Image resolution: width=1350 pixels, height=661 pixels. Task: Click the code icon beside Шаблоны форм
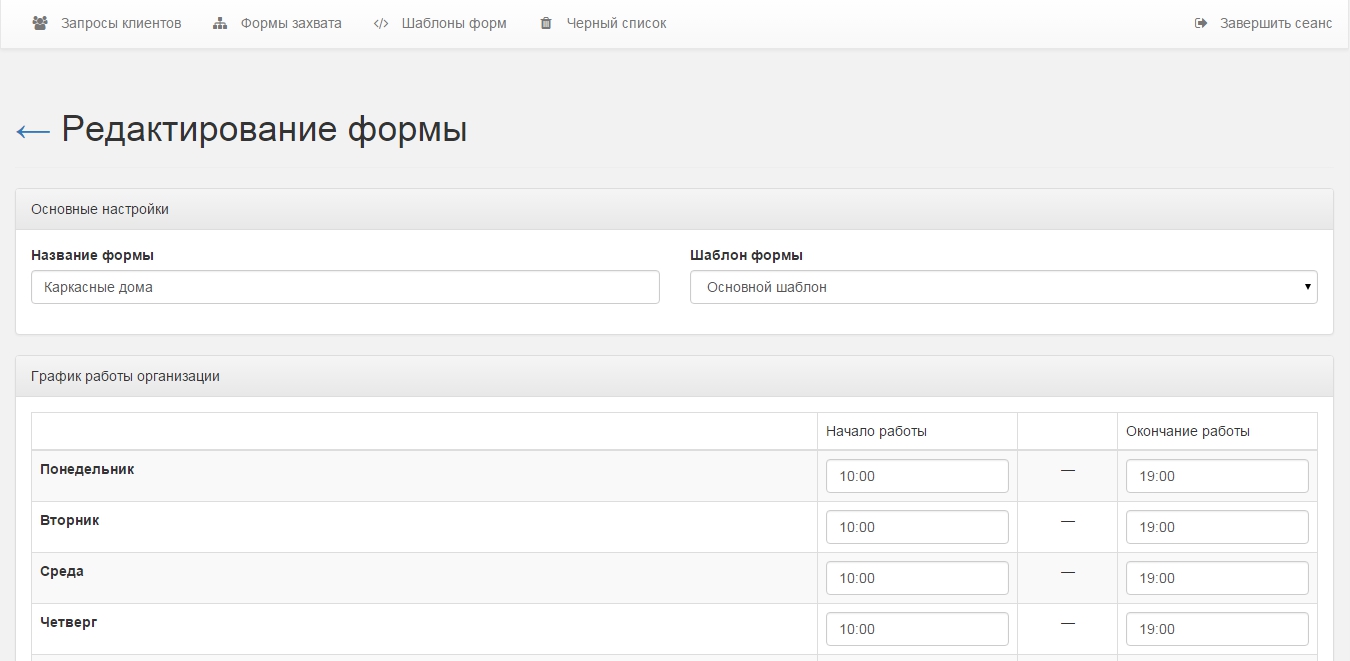point(381,23)
